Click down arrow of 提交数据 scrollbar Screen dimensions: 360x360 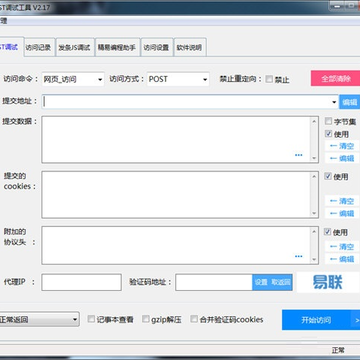pyautogui.click(x=314, y=158)
